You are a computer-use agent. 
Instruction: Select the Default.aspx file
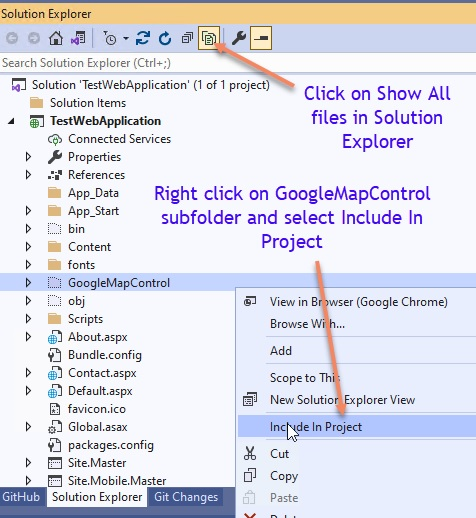[x=100, y=391]
